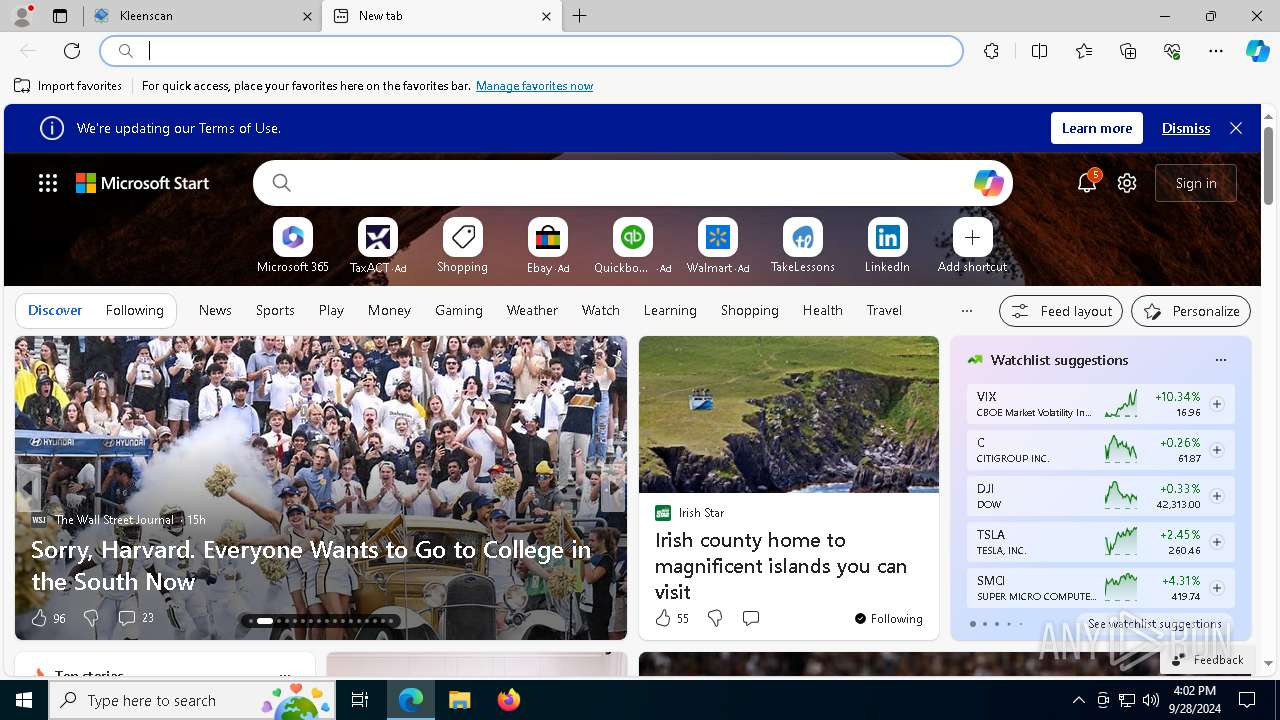This screenshot has width=1280, height=720.
Task: Open News category
Action: tap(215, 310)
